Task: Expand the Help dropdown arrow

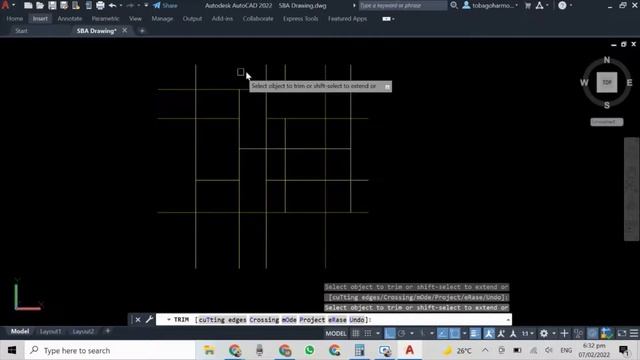Action: pyautogui.click(x=571, y=6)
